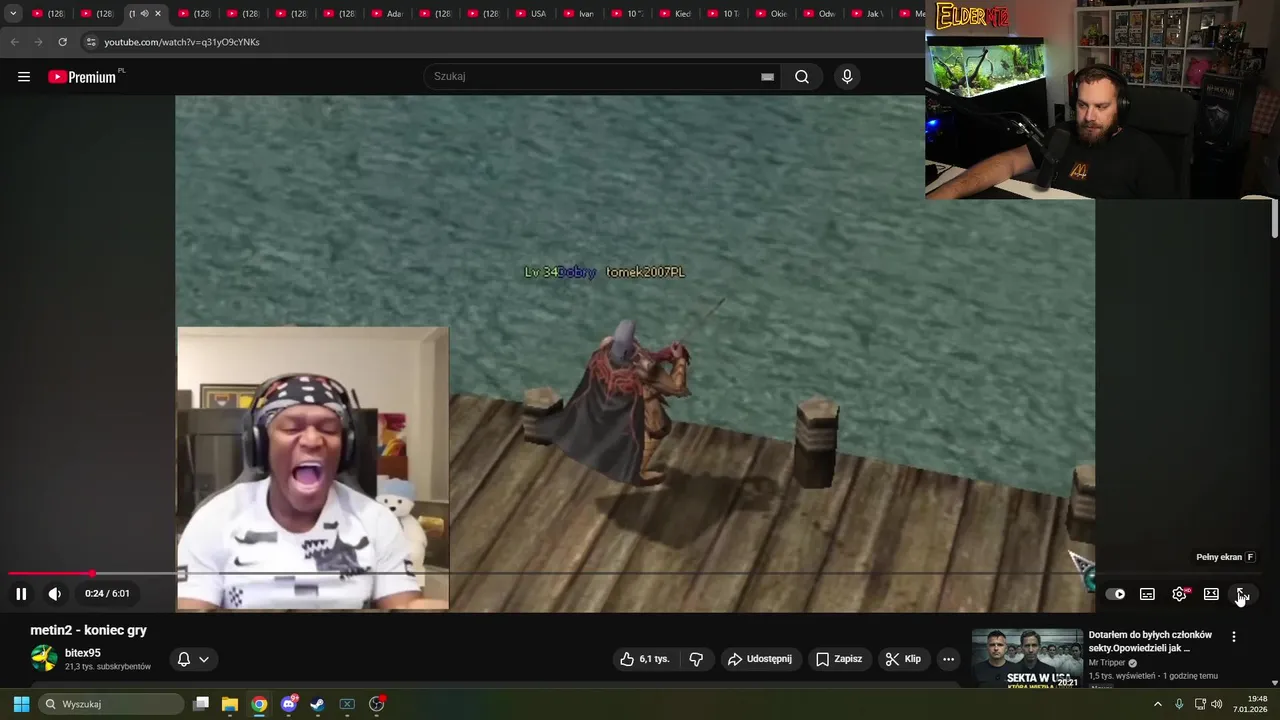Mute the tab via its speaker icon
The height and width of the screenshot is (720, 1280).
(x=144, y=14)
